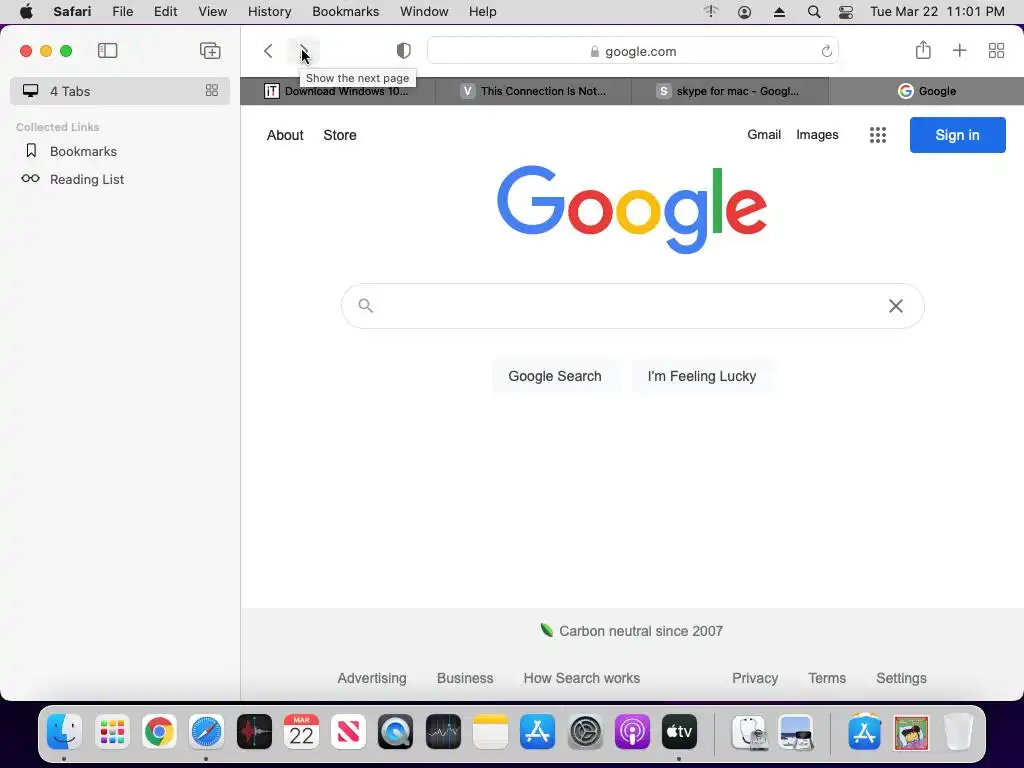Open the History menu

tap(270, 12)
